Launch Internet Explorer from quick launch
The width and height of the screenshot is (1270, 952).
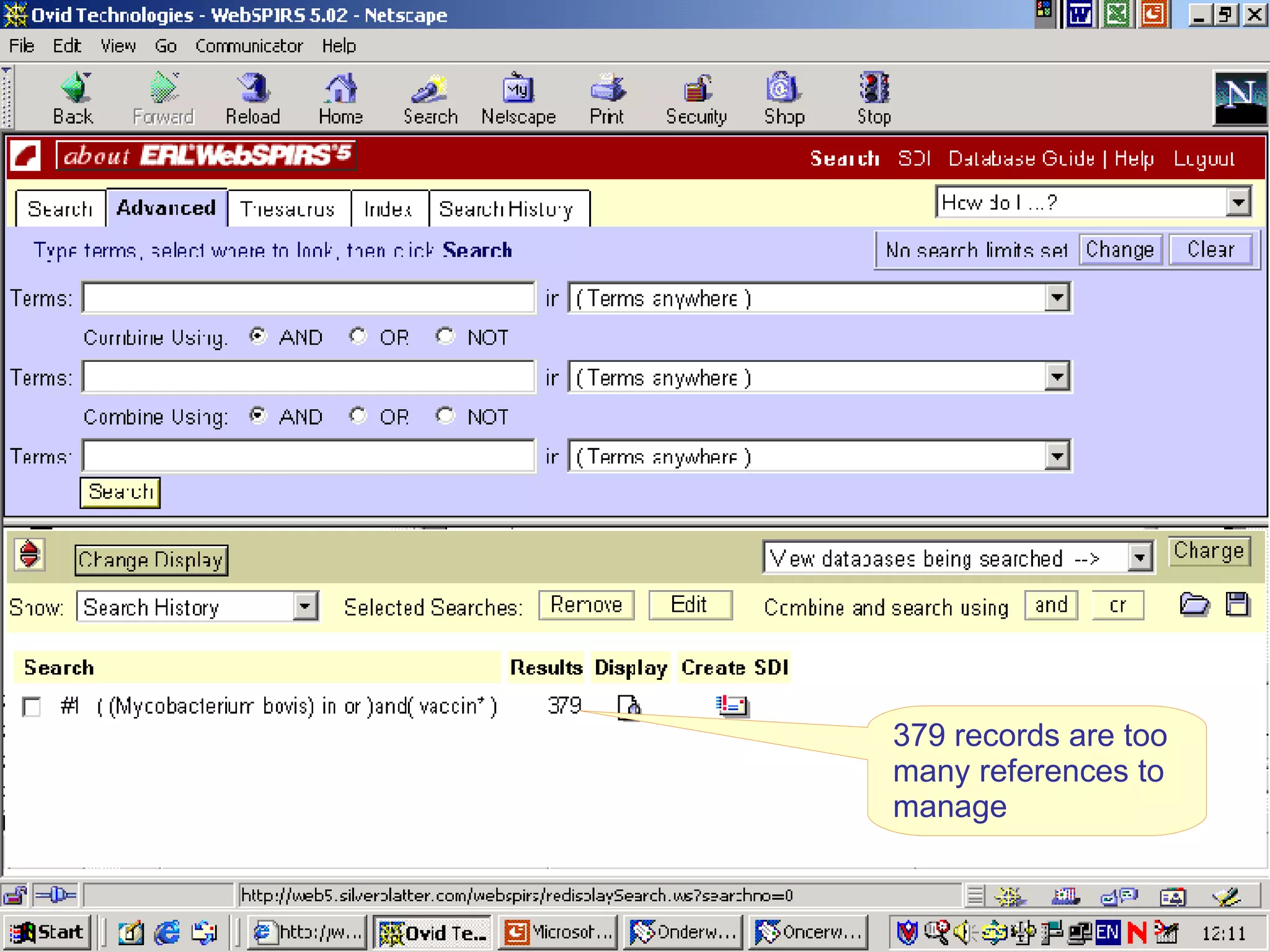(167, 932)
